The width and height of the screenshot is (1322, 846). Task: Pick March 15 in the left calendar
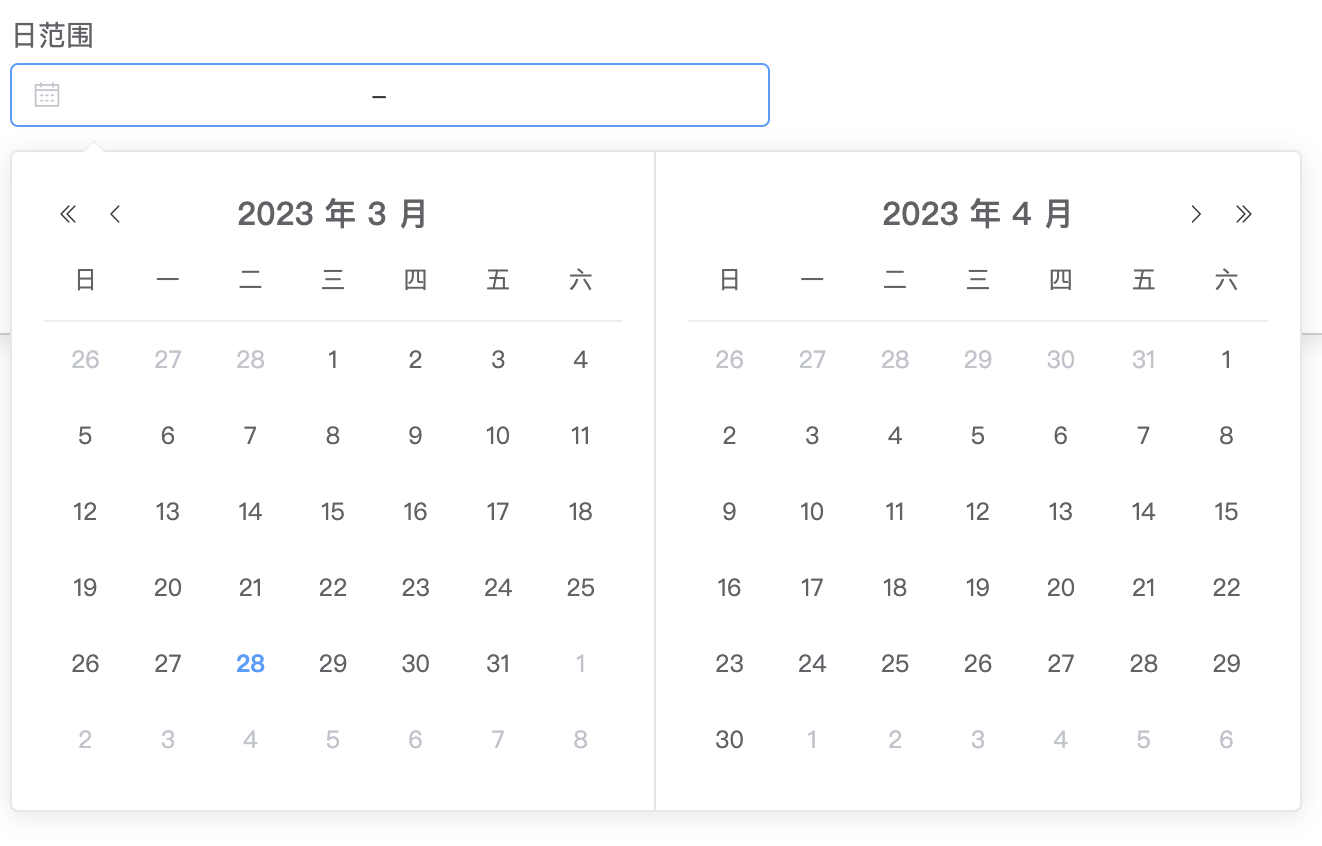point(333,512)
